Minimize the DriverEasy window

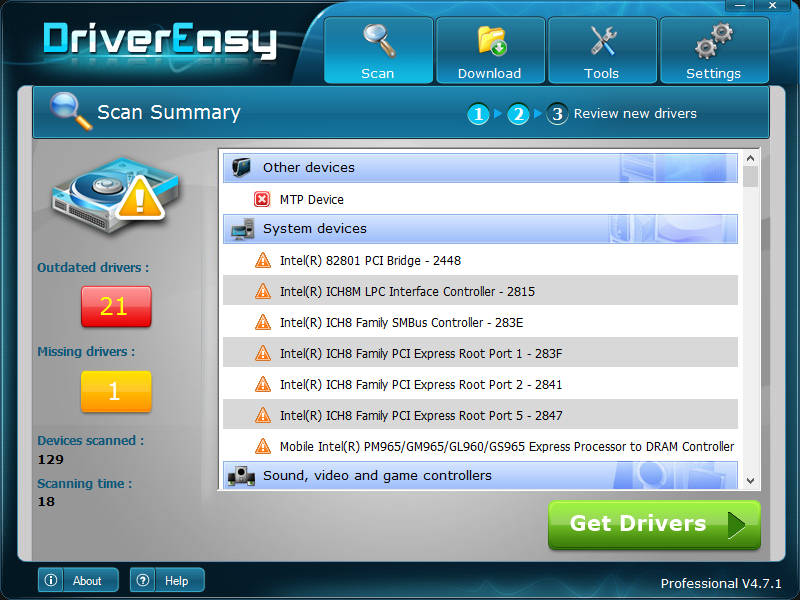740,6
